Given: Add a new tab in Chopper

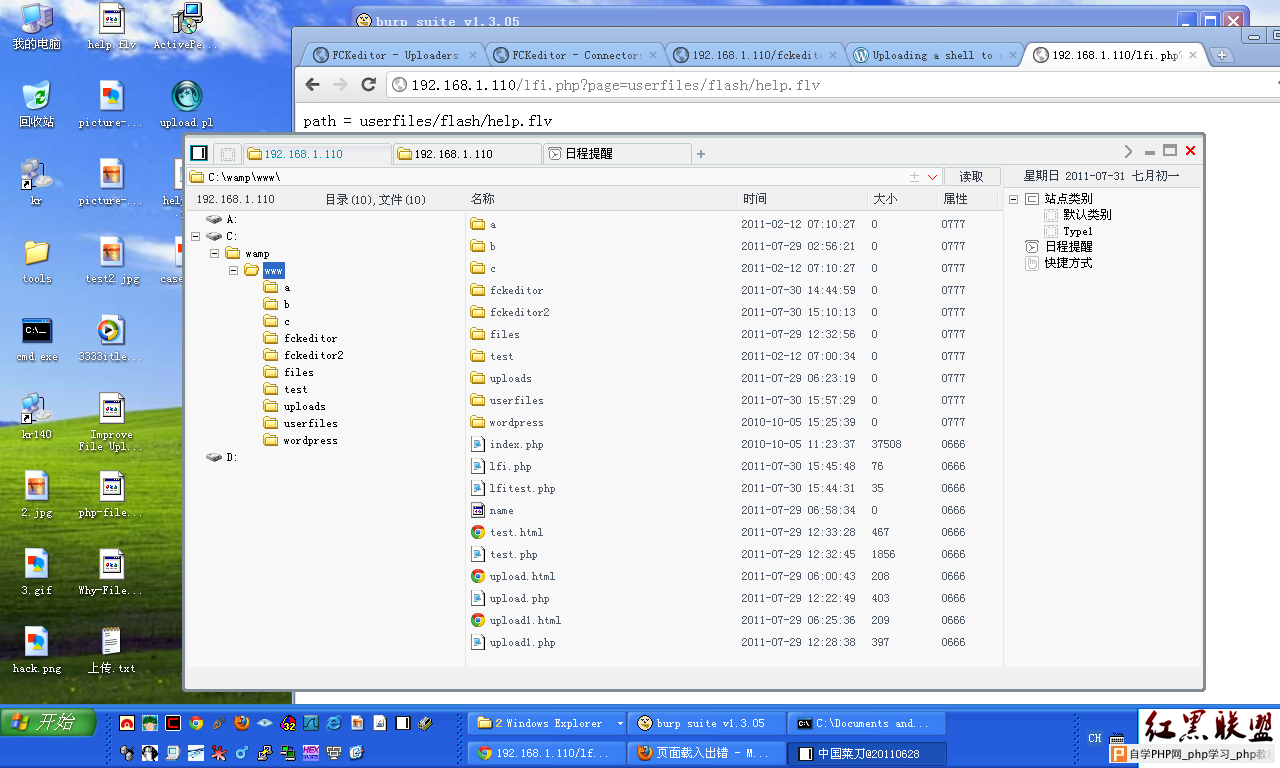Looking at the screenshot, I should click(x=701, y=154).
